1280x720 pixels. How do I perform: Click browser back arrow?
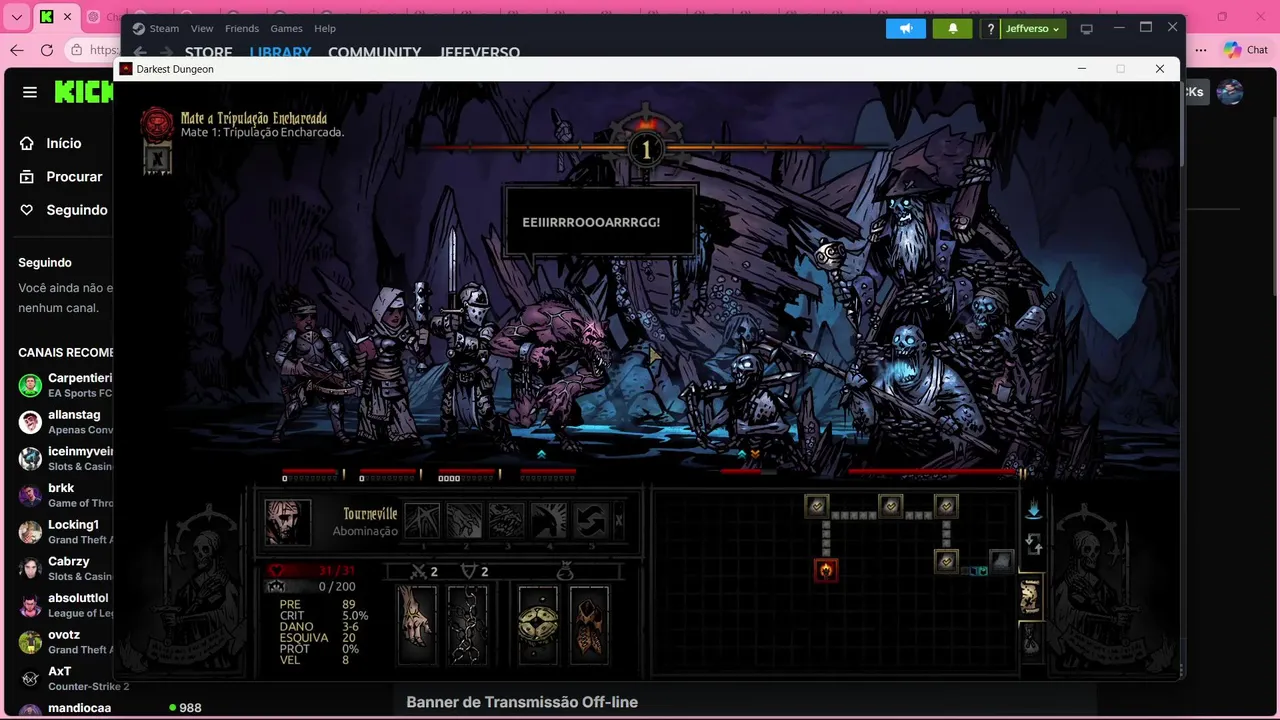pos(16,50)
